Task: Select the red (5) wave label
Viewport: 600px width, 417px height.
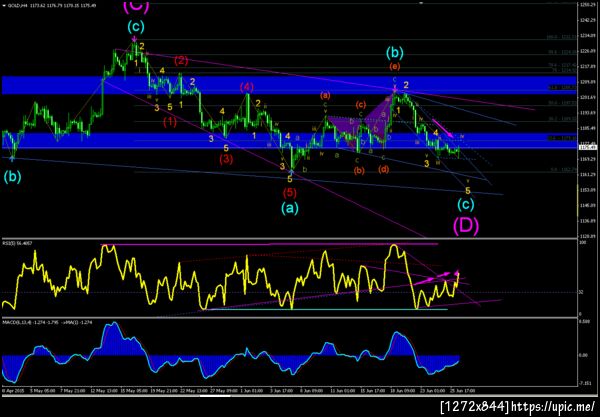Action: point(290,192)
